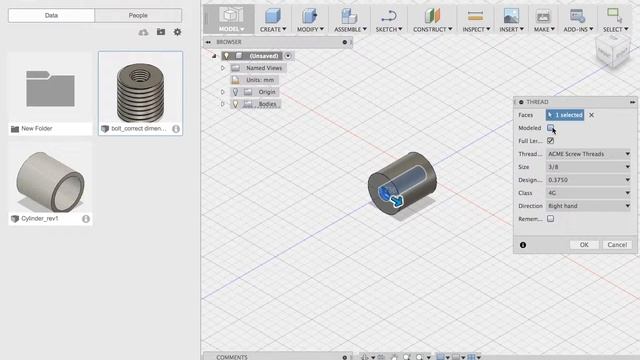This screenshot has height=360, width=640.
Task: Expand the Thread dialog with header arrows
Action: 632,102
